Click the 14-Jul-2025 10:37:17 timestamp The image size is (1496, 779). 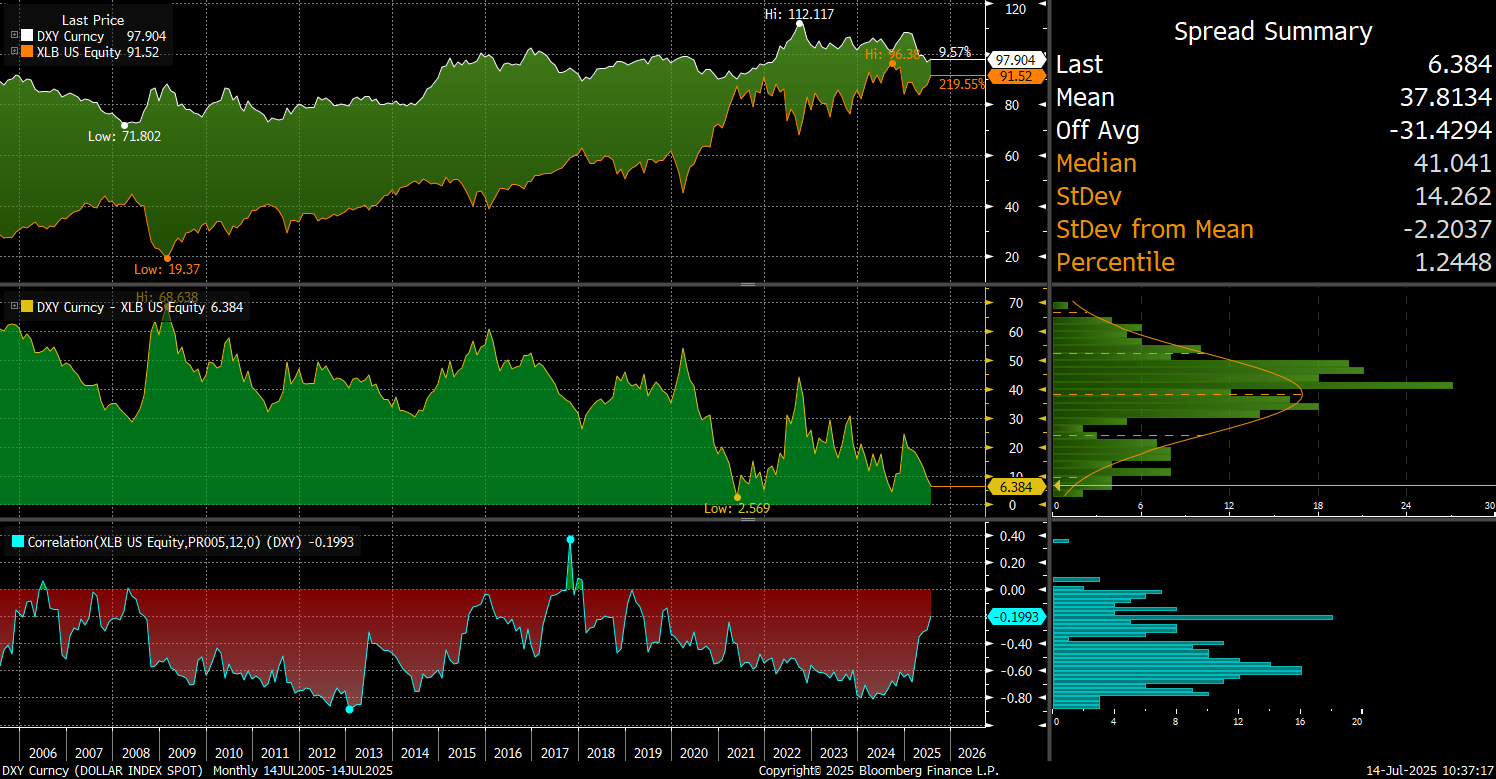point(1428,771)
